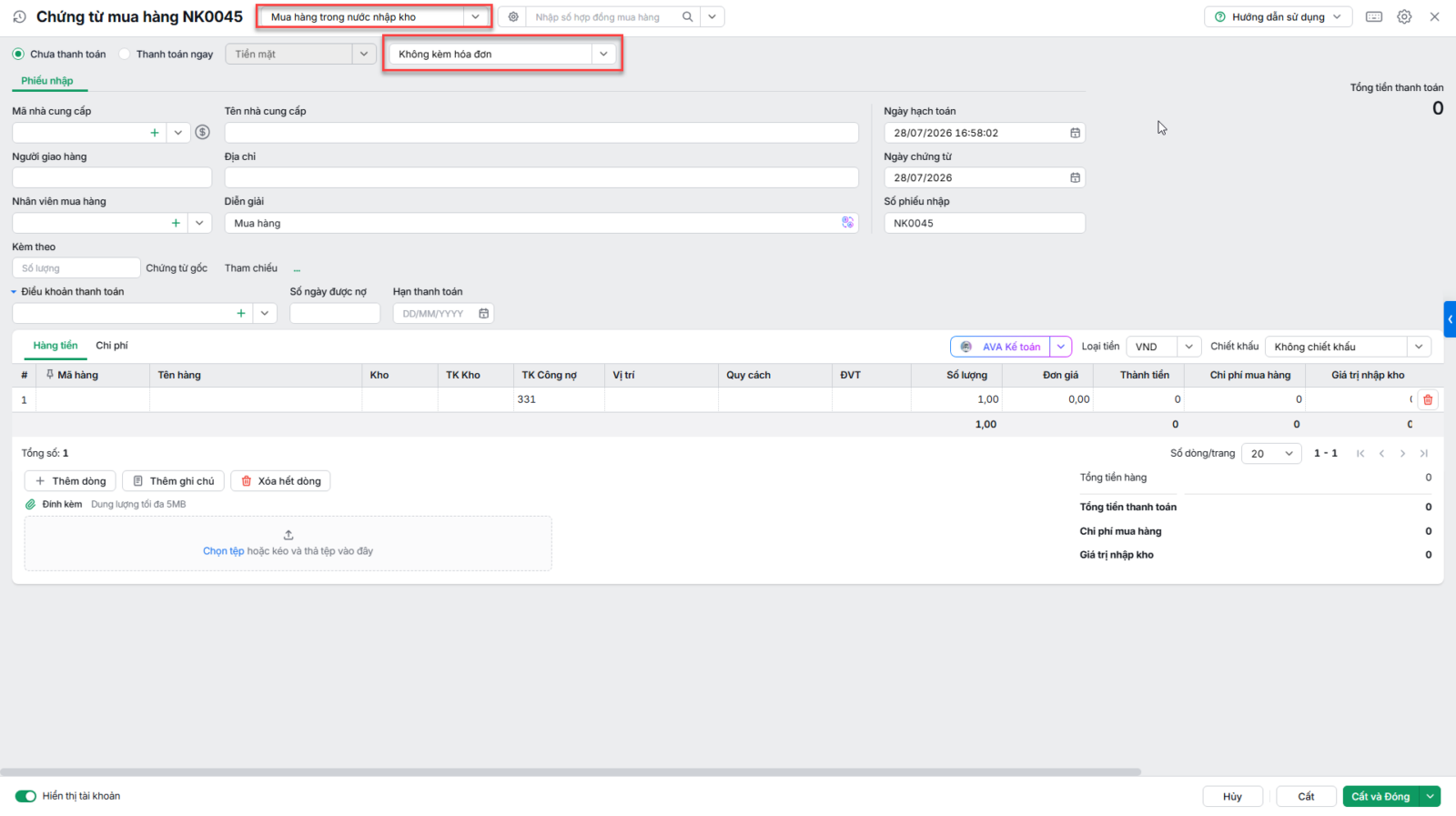The image size is (1456, 816).
Task: Toggle the Hiển thị tài khoản switch
Action: point(25,796)
